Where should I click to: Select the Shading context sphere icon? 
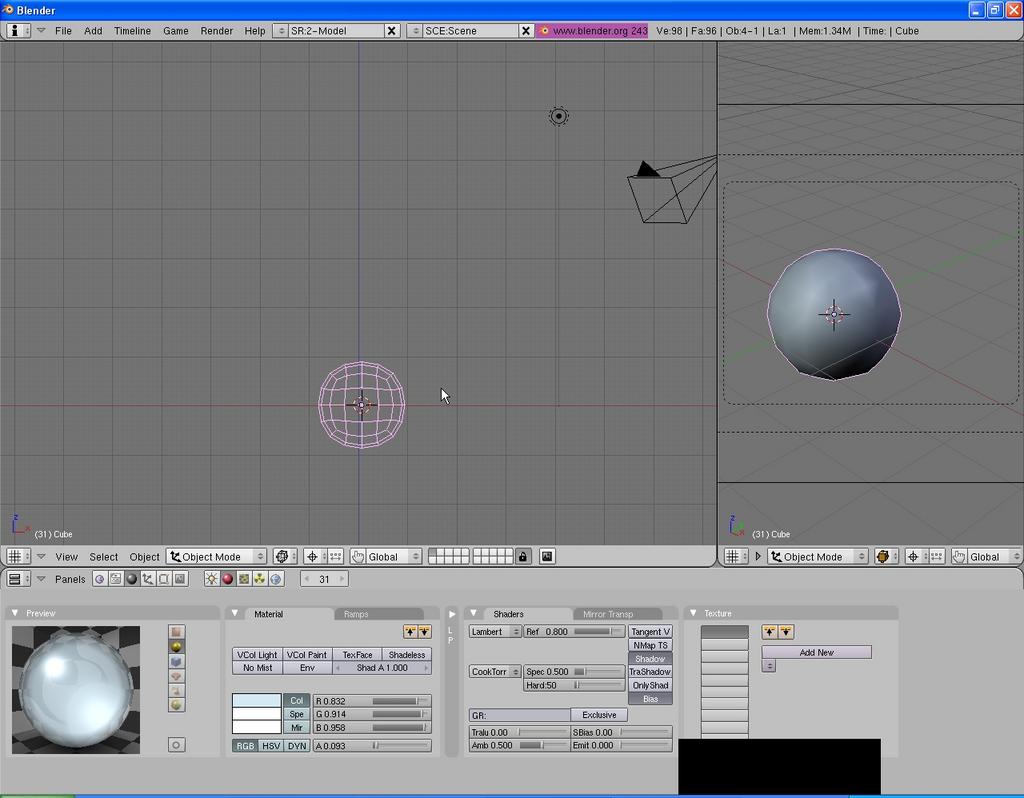(x=132, y=579)
